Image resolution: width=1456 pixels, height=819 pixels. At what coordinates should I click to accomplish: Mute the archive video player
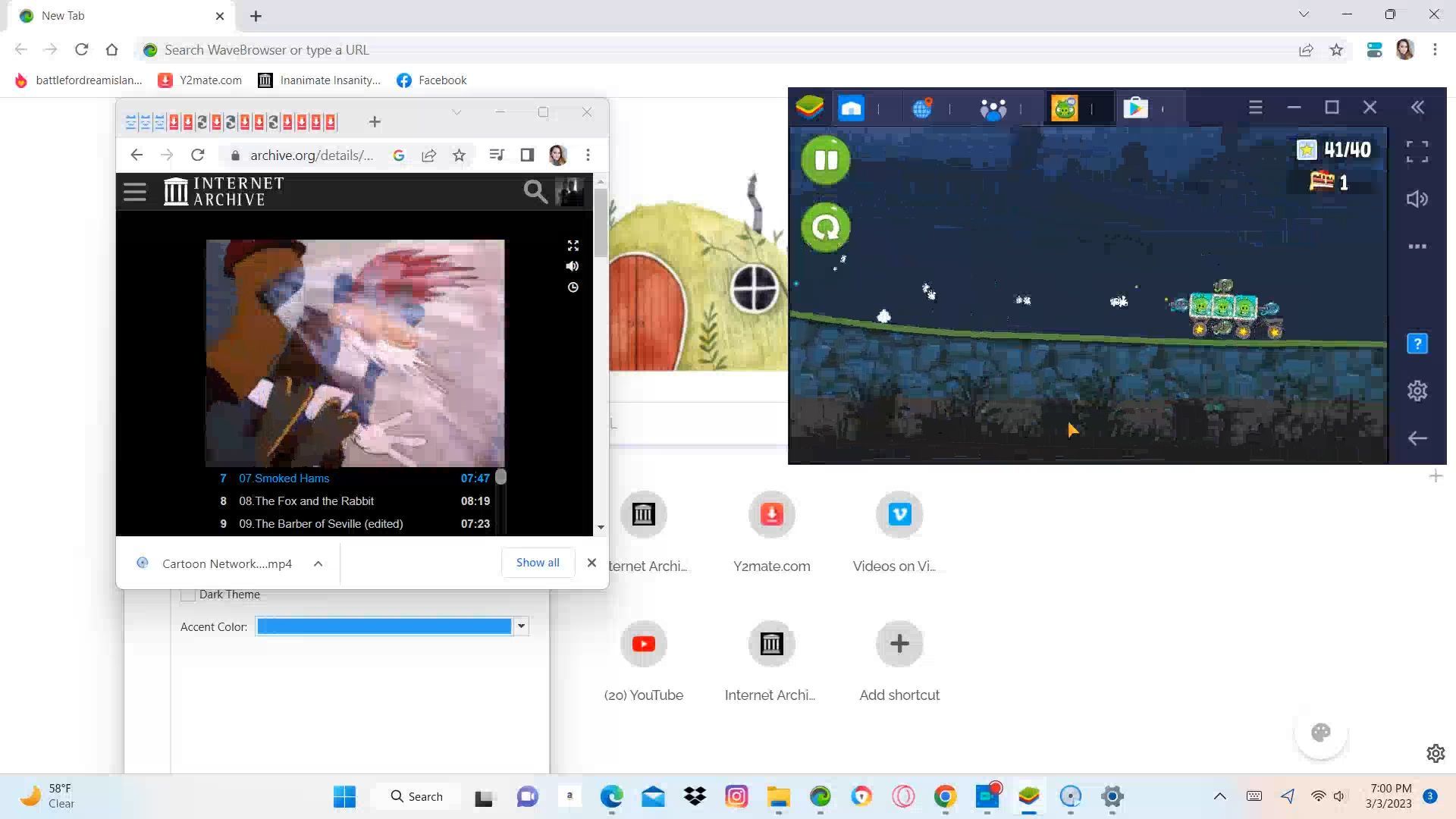point(573,266)
